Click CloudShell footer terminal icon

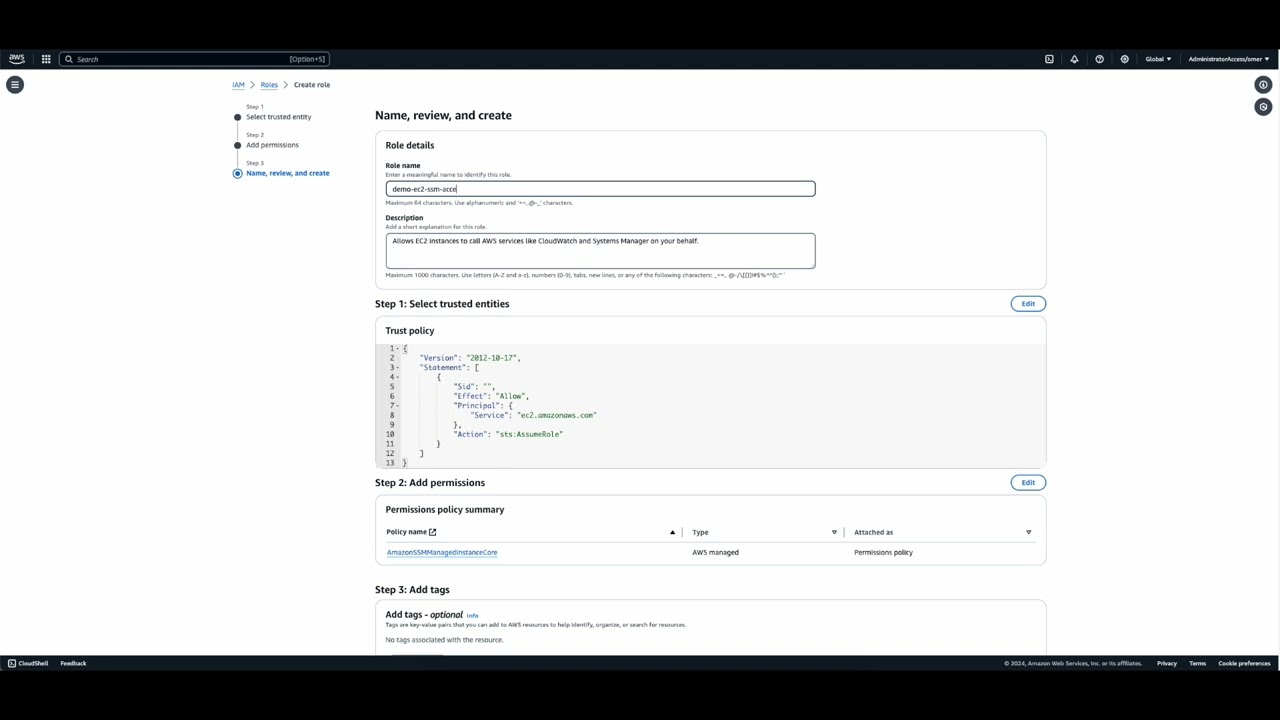click(12, 663)
